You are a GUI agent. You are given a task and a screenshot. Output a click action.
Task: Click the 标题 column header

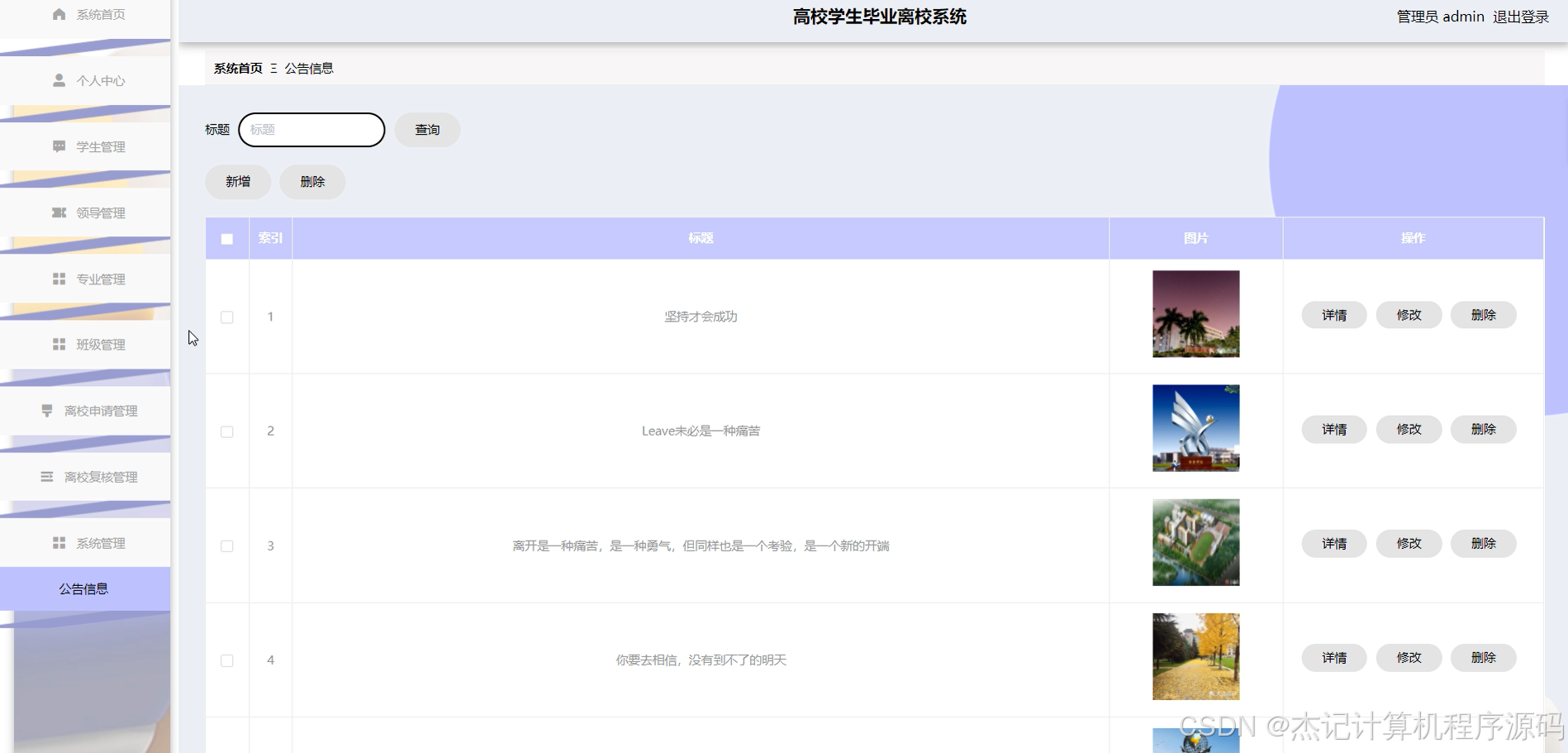point(701,238)
